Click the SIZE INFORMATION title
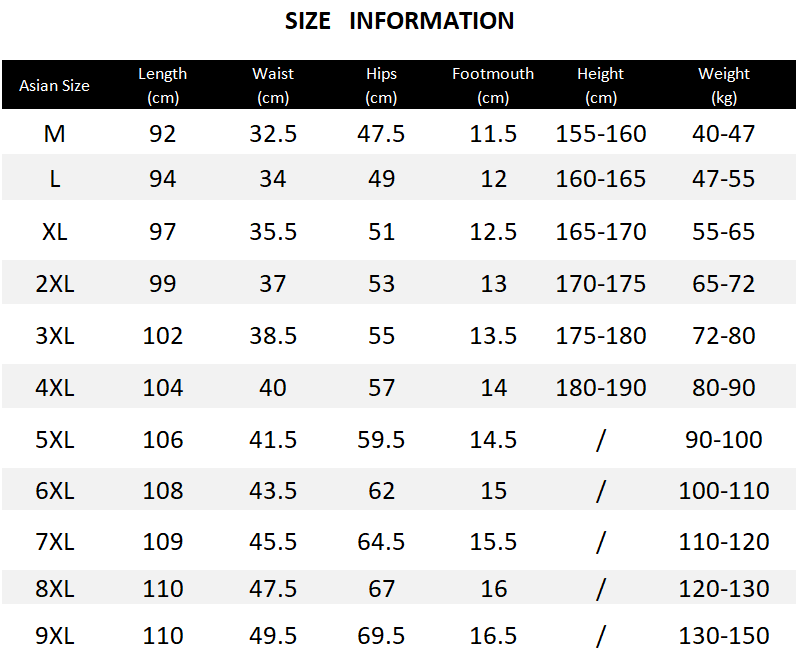801x665 pixels. (x=399, y=21)
